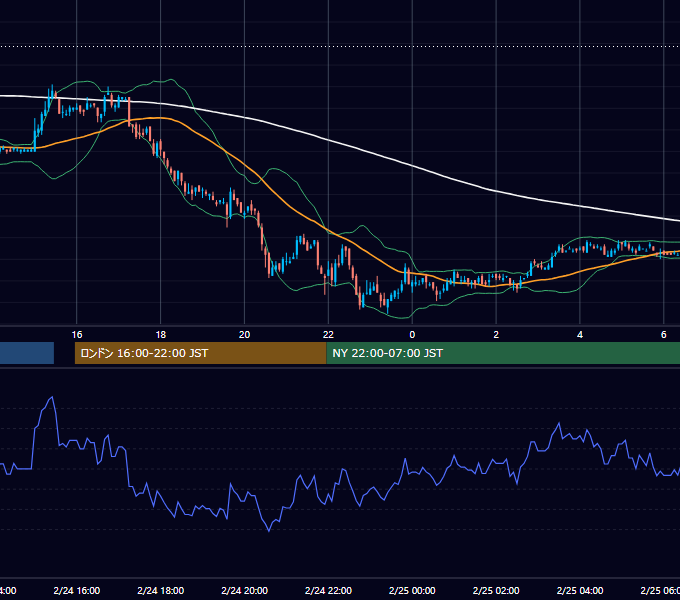Viewport: 680px width, 600px height.
Task: Click the 2/24 20:00 date label
Action: click(x=245, y=590)
